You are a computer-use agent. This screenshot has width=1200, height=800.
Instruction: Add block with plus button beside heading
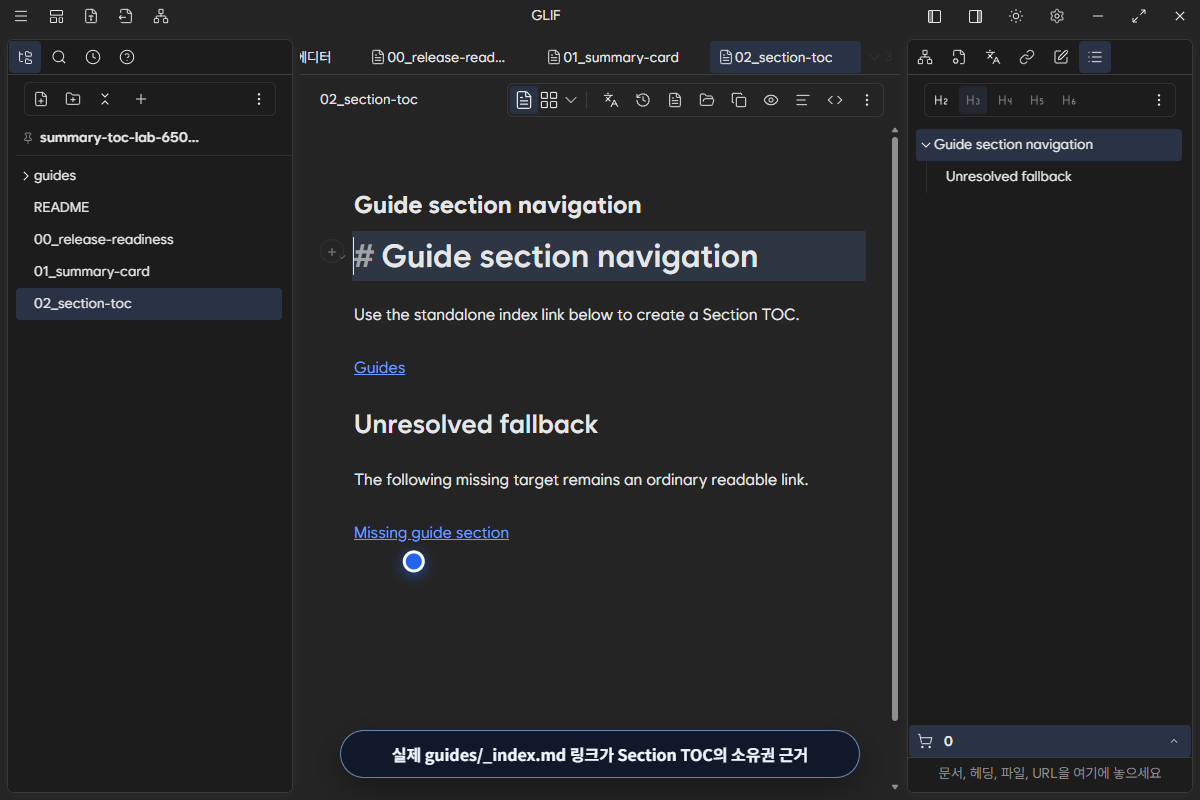331,253
